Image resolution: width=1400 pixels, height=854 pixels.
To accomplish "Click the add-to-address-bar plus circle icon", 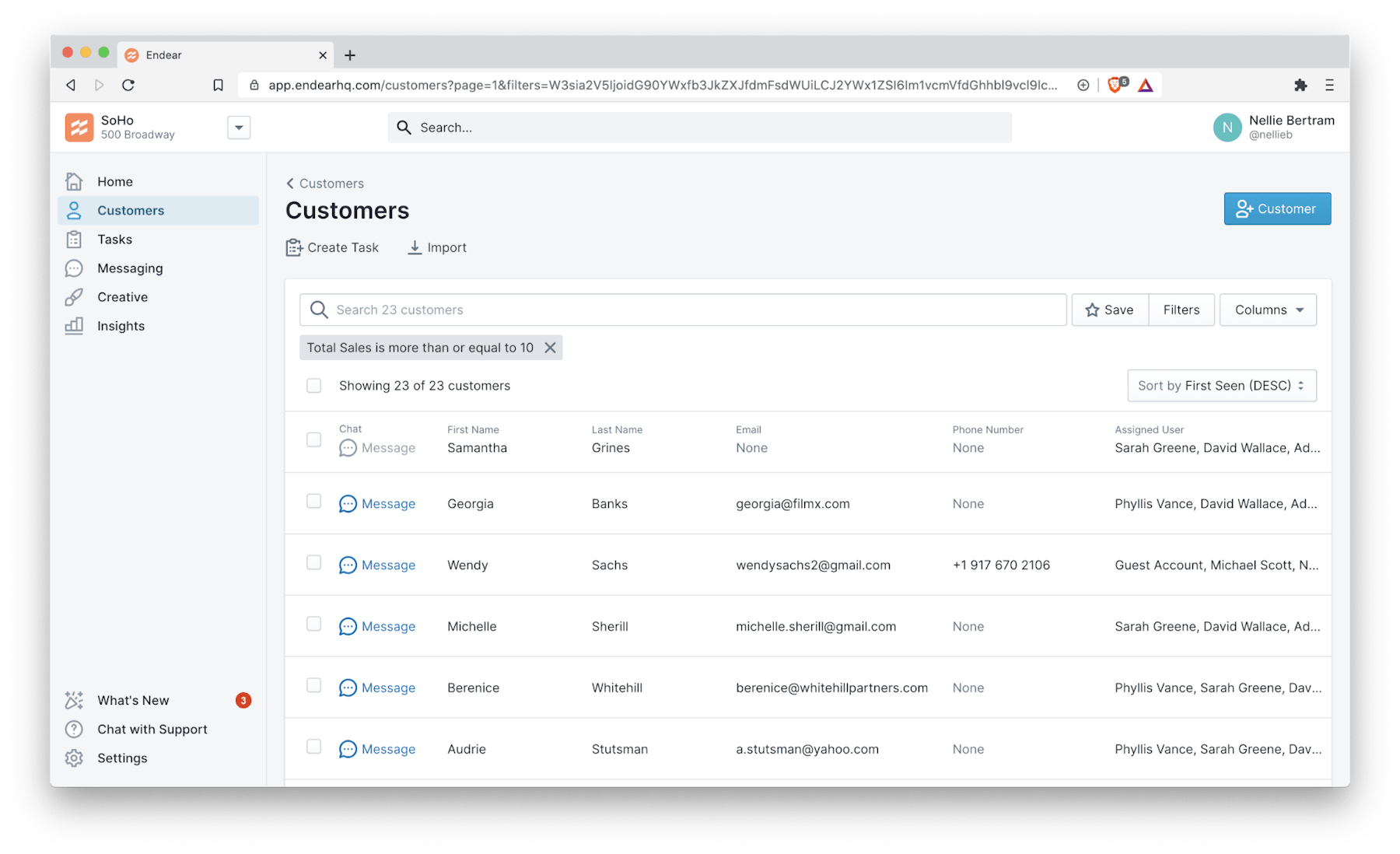I will click(x=1083, y=85).
